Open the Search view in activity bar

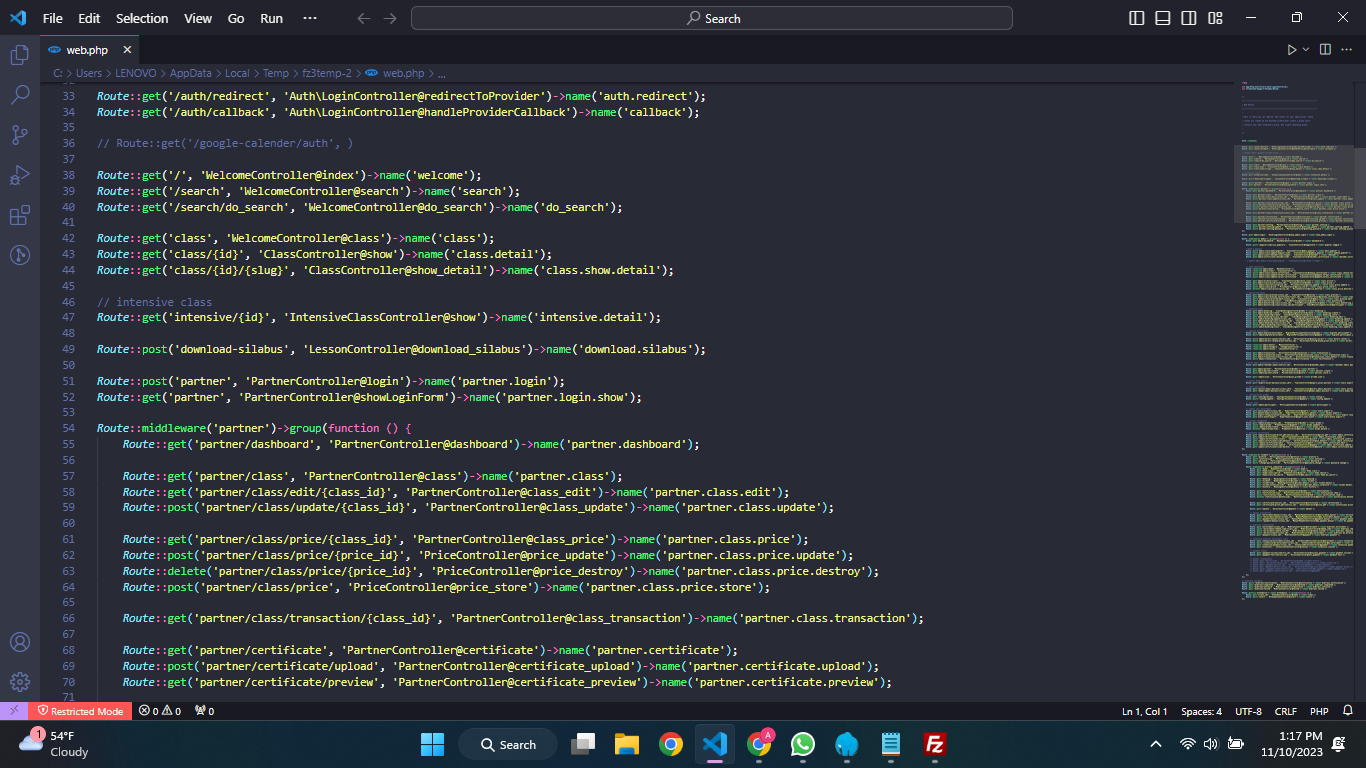[x=19, y=95]
